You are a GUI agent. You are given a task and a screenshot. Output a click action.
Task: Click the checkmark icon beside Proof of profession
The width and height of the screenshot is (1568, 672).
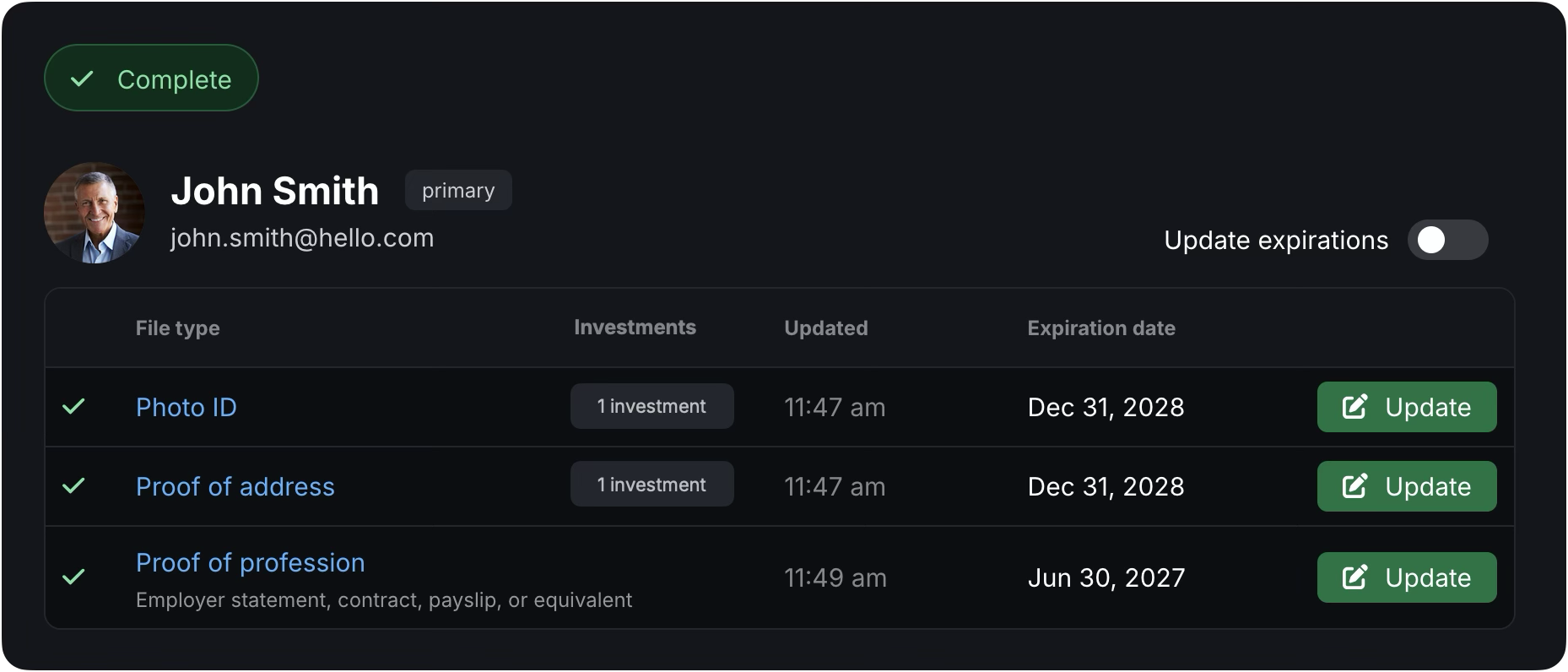(74, 577)
